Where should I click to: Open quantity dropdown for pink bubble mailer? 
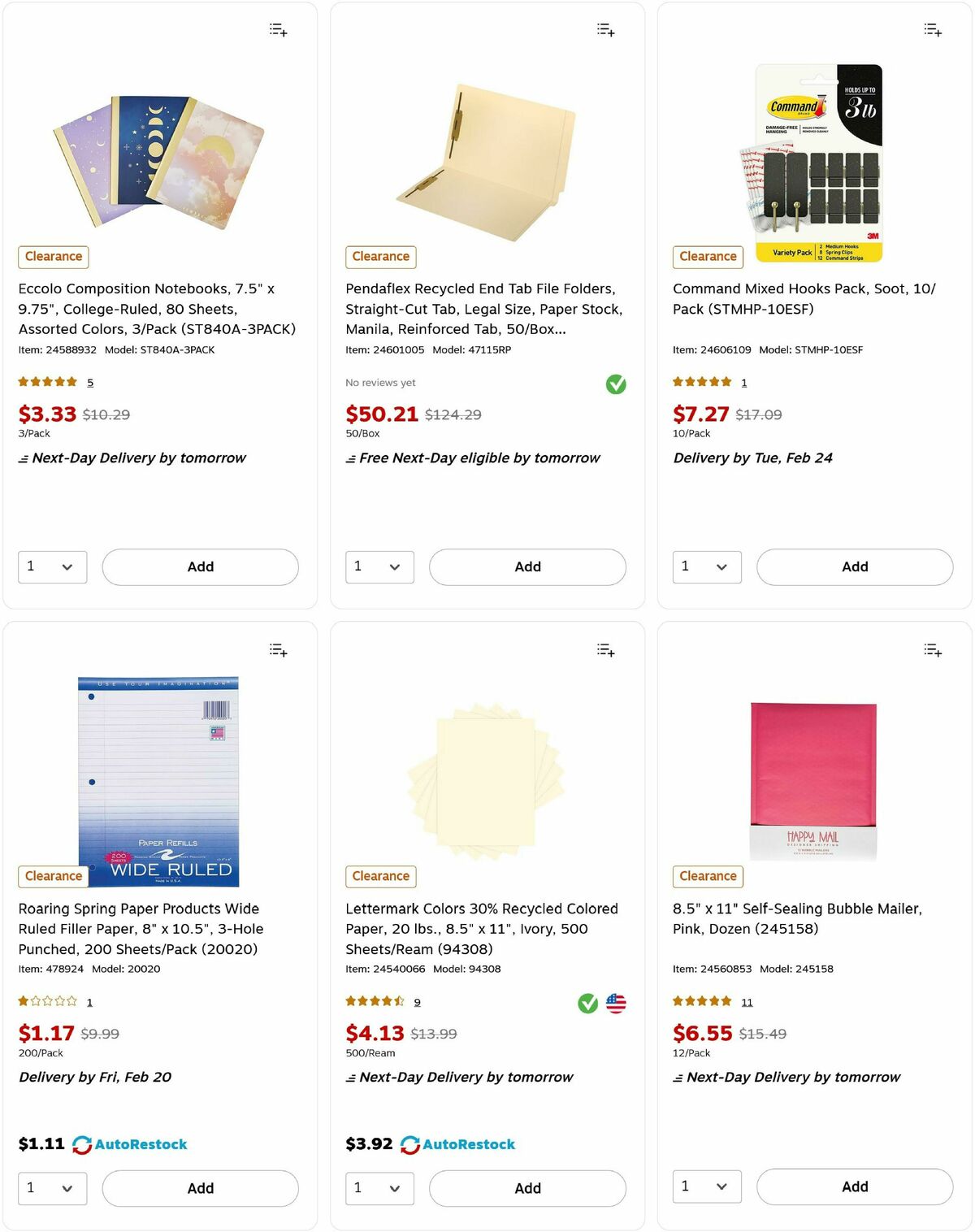(706, 1186)
